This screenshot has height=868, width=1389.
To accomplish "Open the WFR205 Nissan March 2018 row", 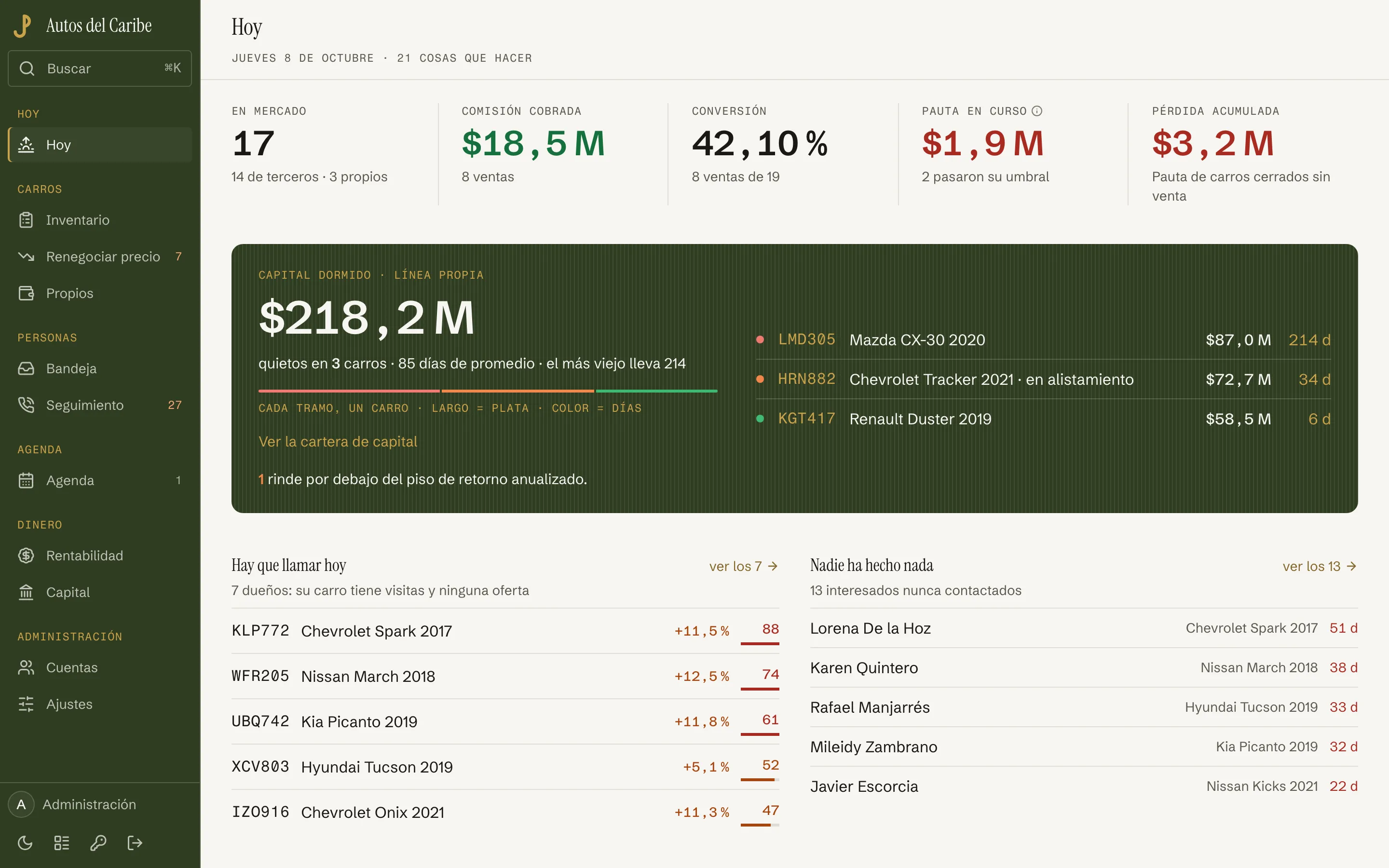I will [505, 676].
